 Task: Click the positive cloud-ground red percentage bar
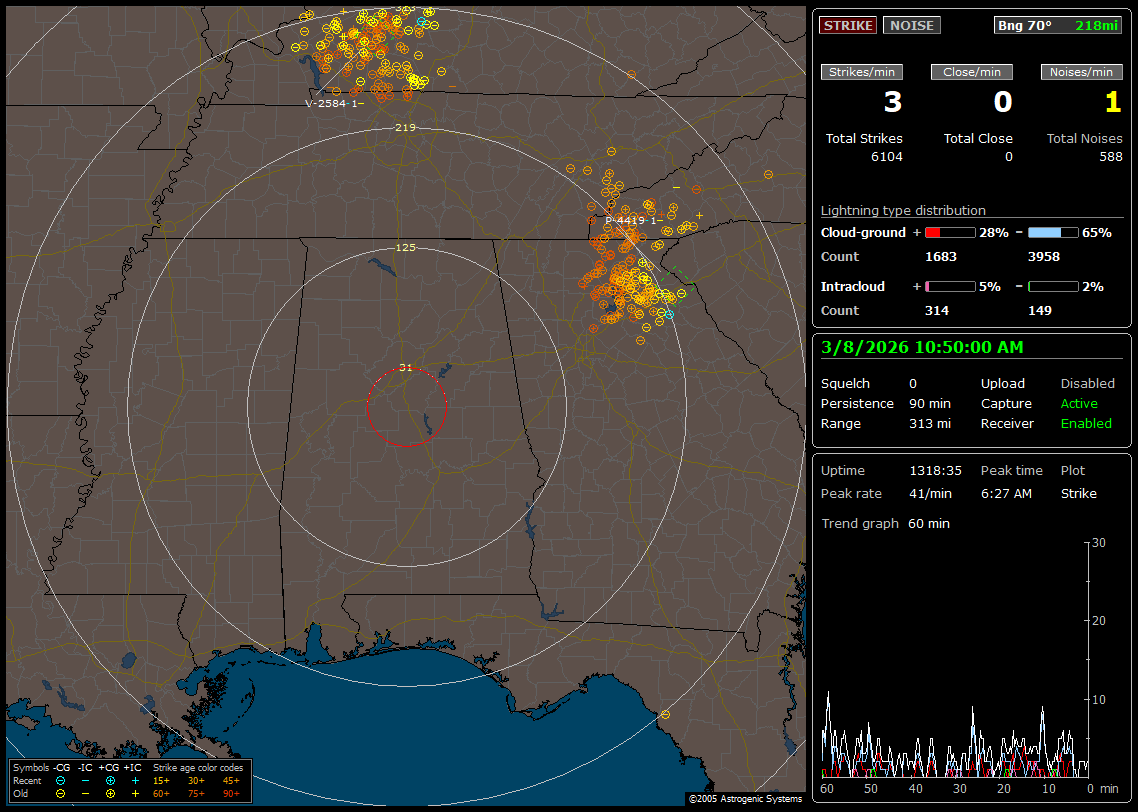949,232
